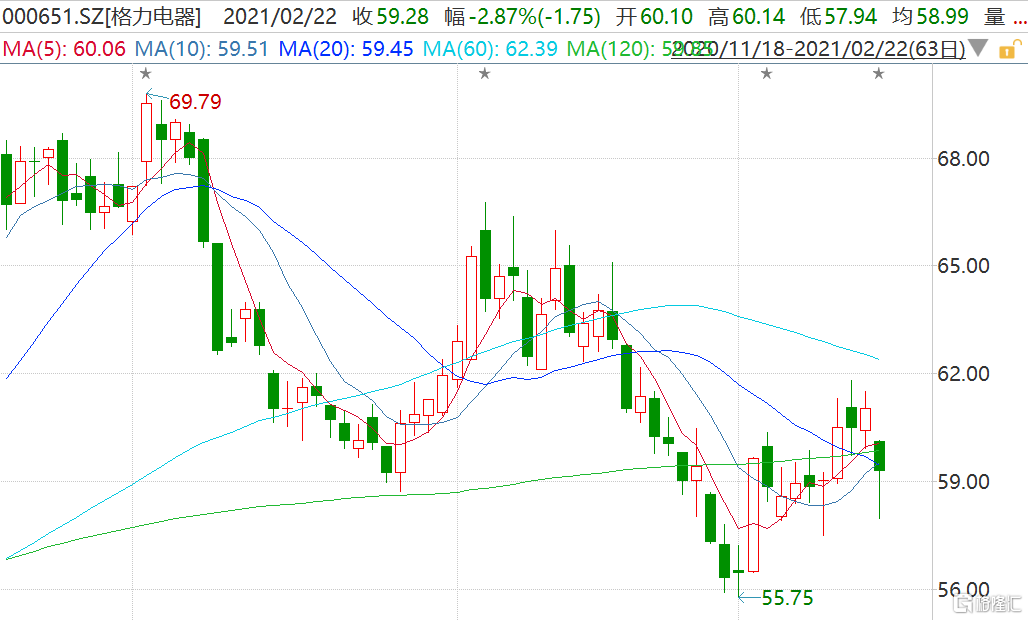Select the MA(60): 62.39 indicator label
This screenshot has height=620, width=1028.
[490, 49]
